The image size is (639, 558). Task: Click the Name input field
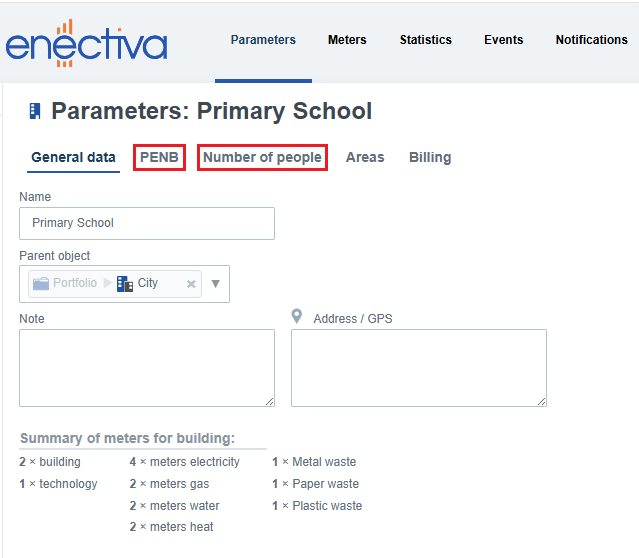click(147, 223)
